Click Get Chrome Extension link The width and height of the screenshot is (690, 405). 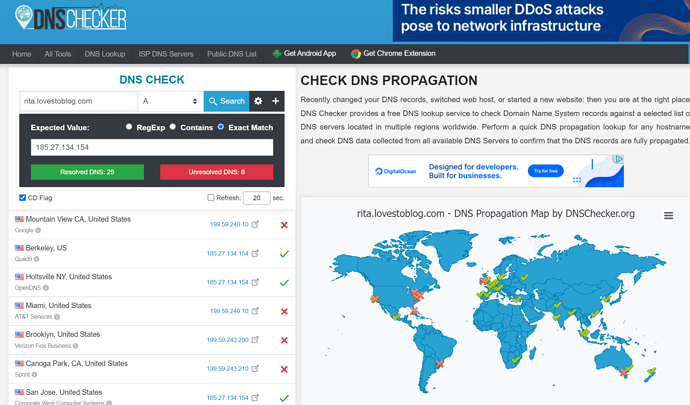[393, 54]
